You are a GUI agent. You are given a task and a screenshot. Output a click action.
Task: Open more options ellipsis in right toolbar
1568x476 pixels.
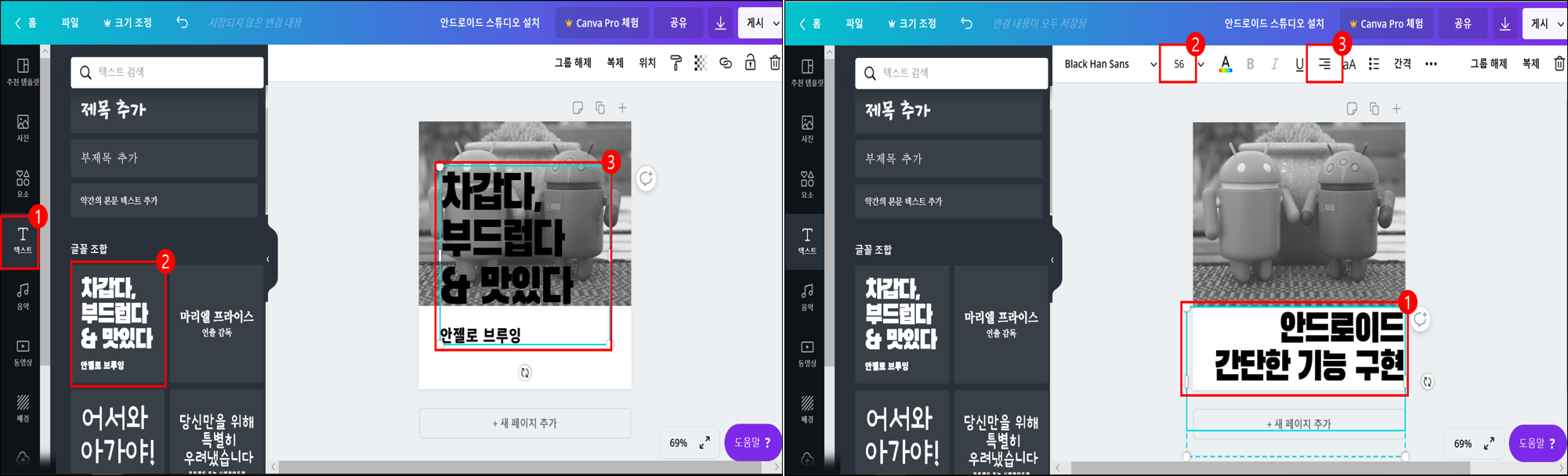coord(1431,64)
